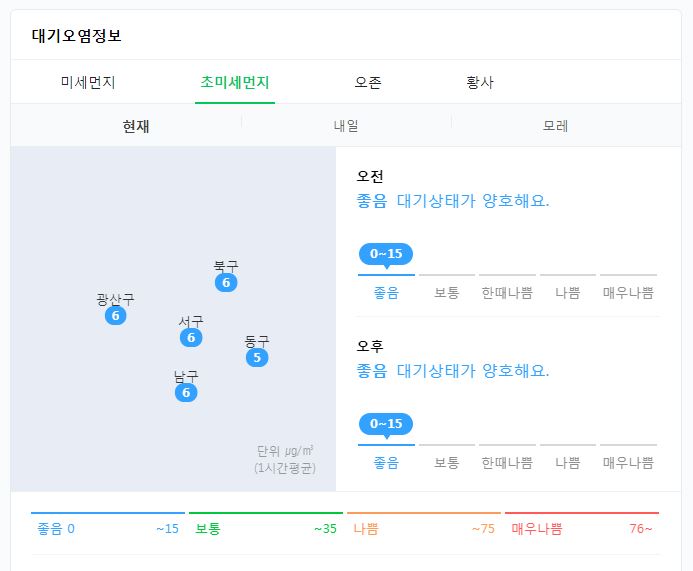
Task: Open the 황사 tab
Action: (x=480, y=82)
